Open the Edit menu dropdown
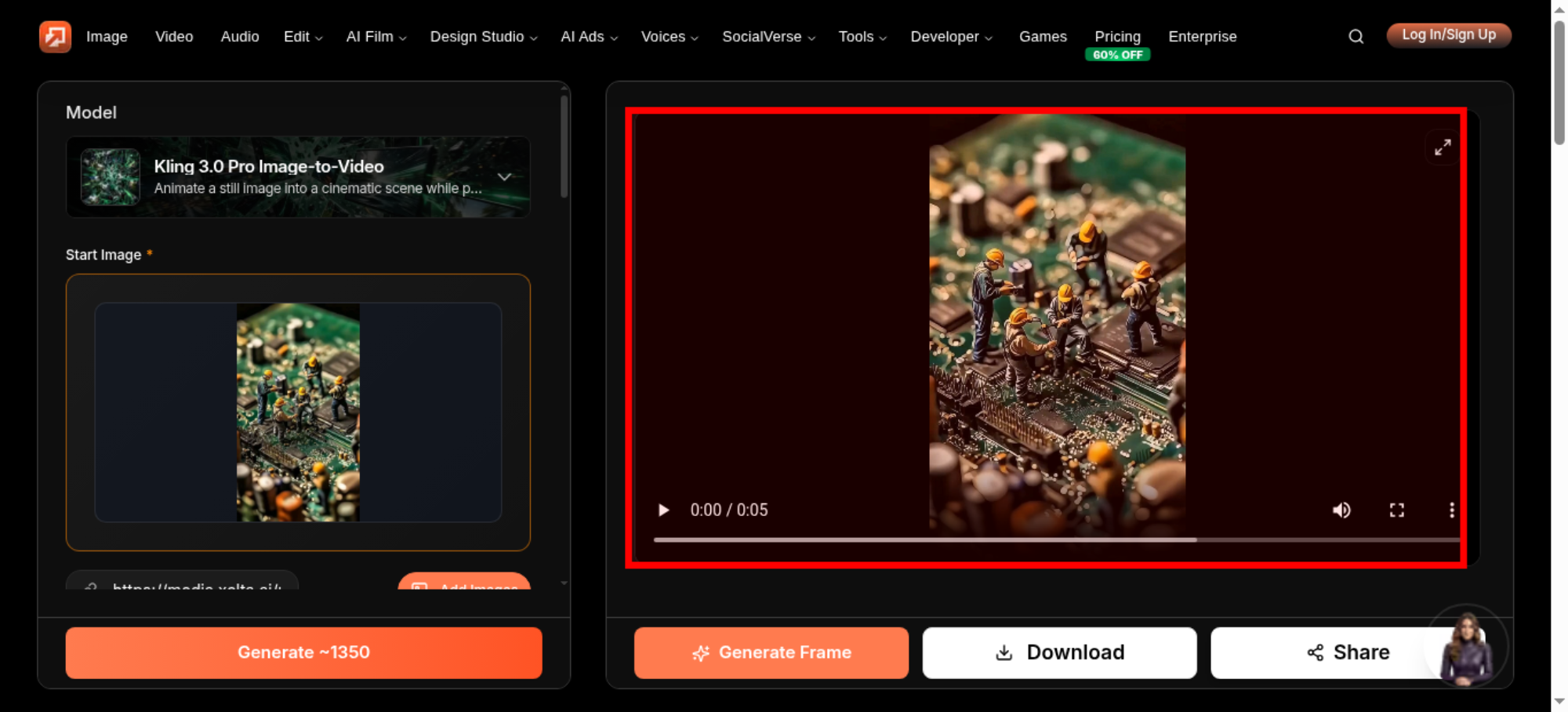 pyautogui.click(x=303, y=37)
